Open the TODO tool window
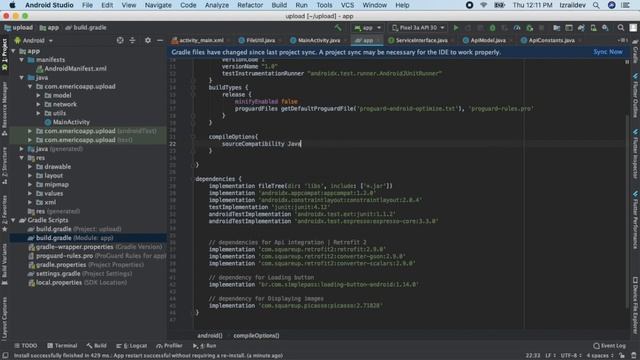Screen dimensions: 640x360 (x=26, y=346)
